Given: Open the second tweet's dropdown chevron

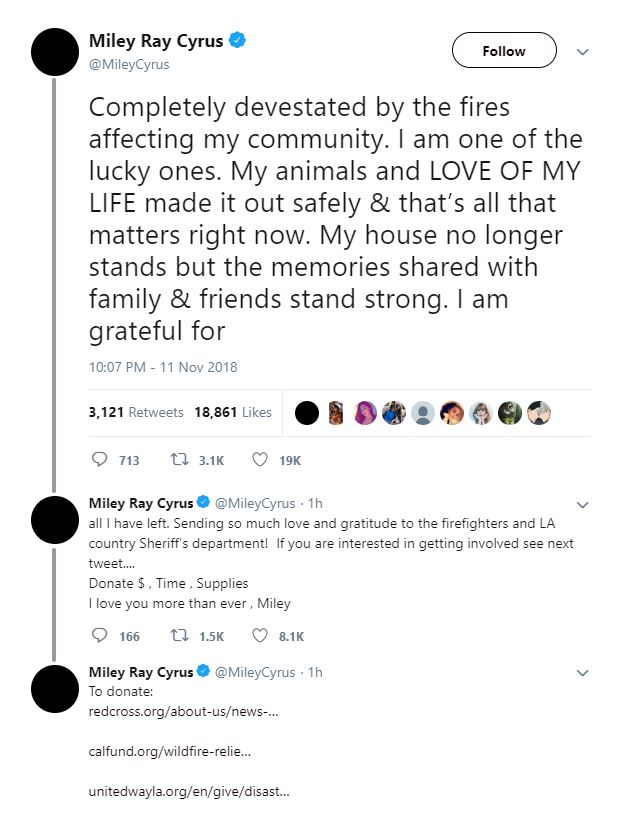Looking at the screenshot, I should click(x=583, y=503).
